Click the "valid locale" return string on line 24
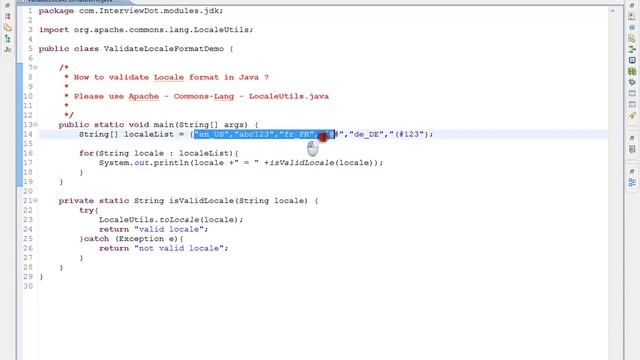The height and width of the screenshot is (360, 640). pyautogui.click(x=169, y=229)
